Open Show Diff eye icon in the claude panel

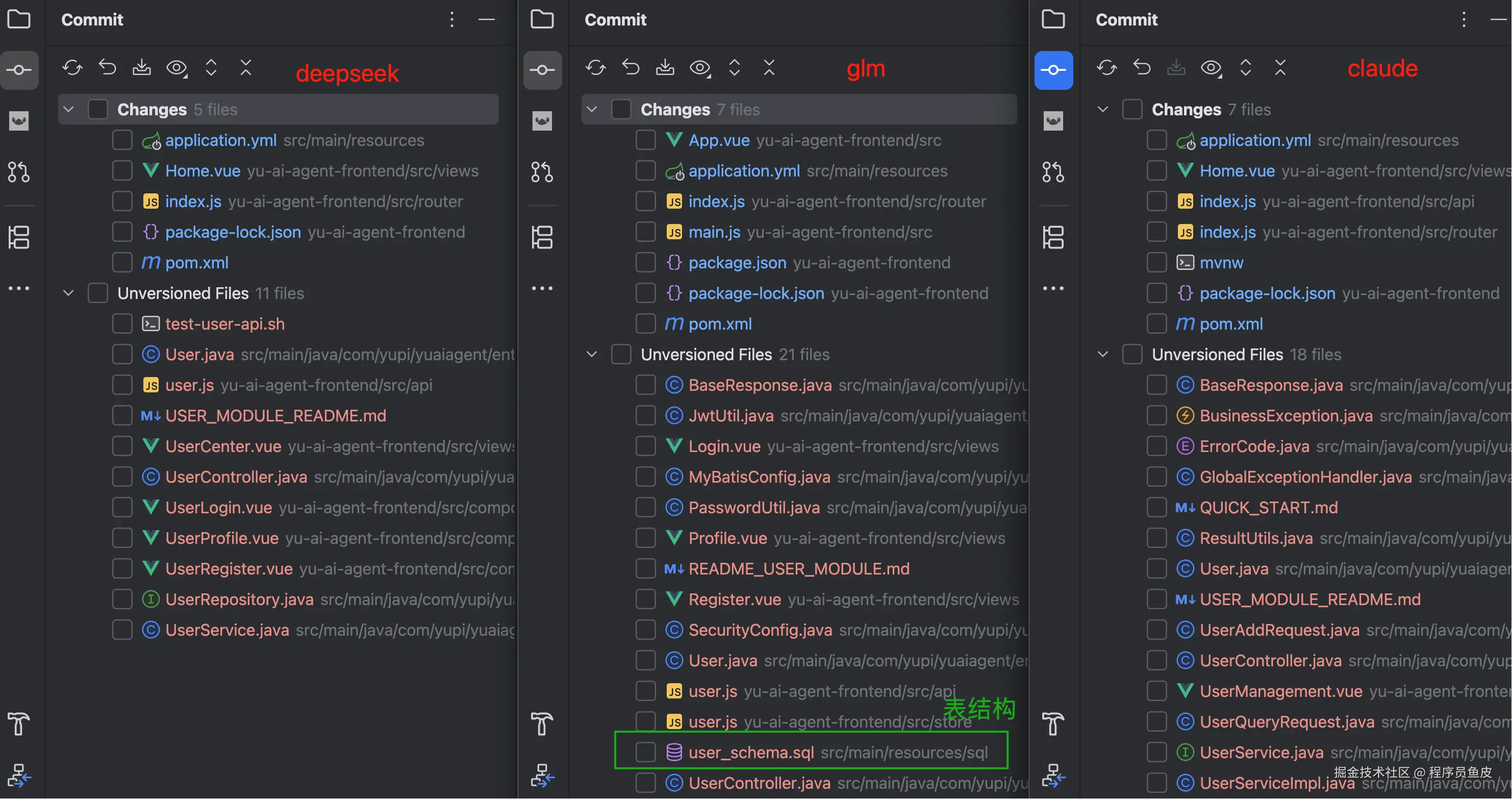coord(1211,67)
